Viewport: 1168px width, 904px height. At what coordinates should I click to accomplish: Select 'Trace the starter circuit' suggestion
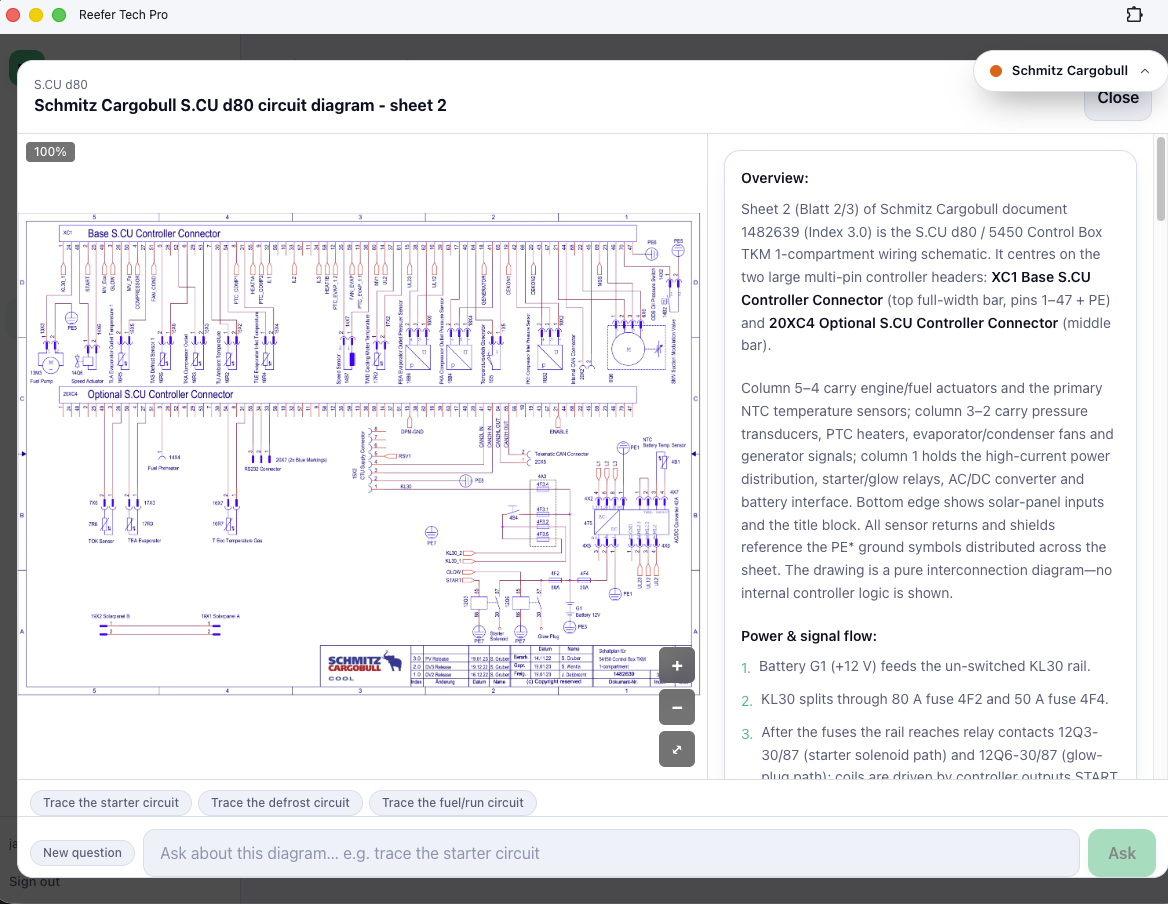(111, 803)
